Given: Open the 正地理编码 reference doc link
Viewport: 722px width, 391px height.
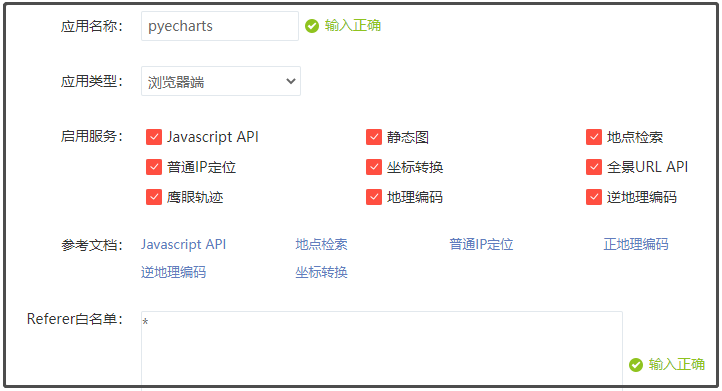Looking at the screenshot, I should pyautogui.click(x=636, y=244).
